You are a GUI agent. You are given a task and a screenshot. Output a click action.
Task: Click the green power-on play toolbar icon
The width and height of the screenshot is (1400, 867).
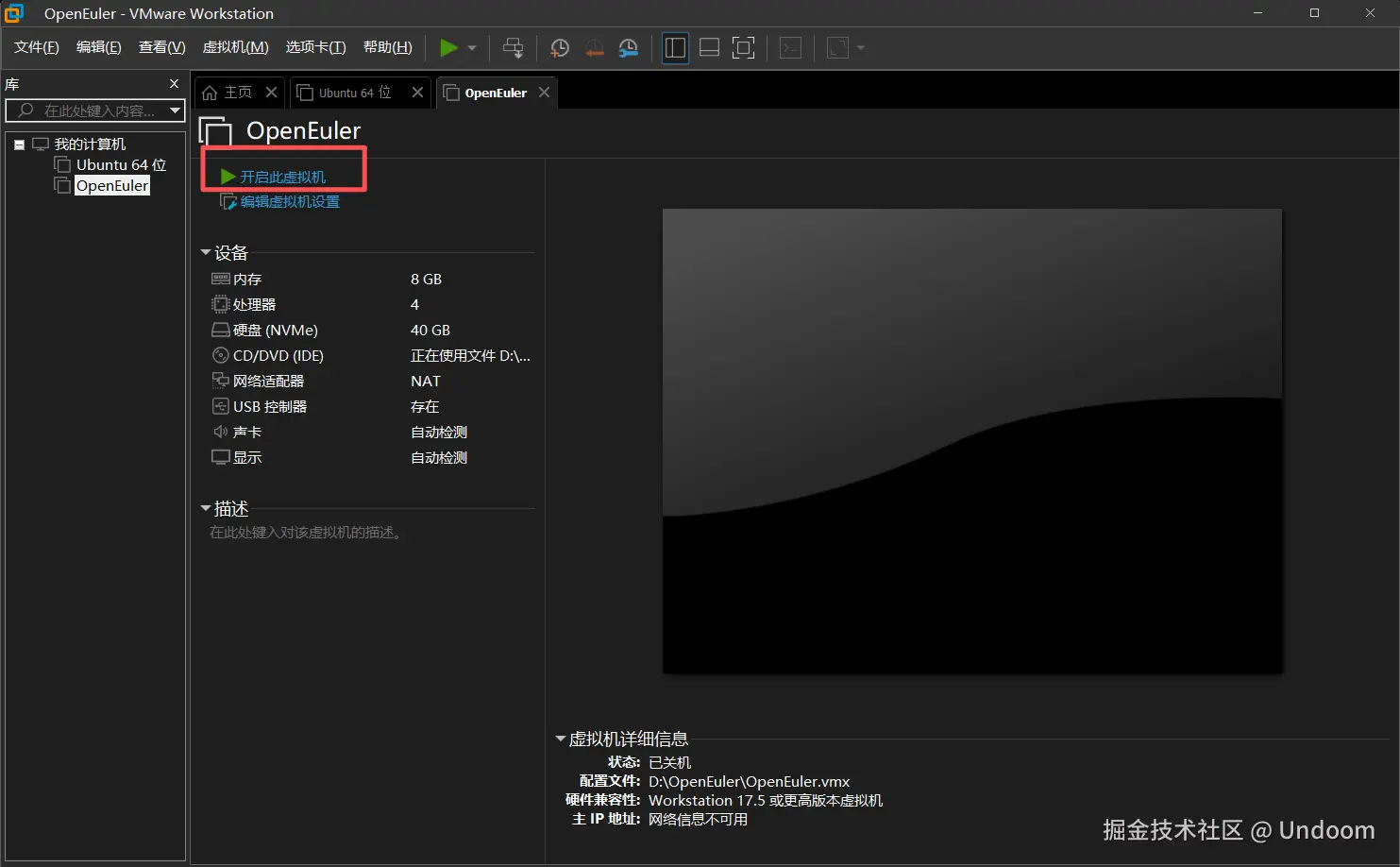449,47
